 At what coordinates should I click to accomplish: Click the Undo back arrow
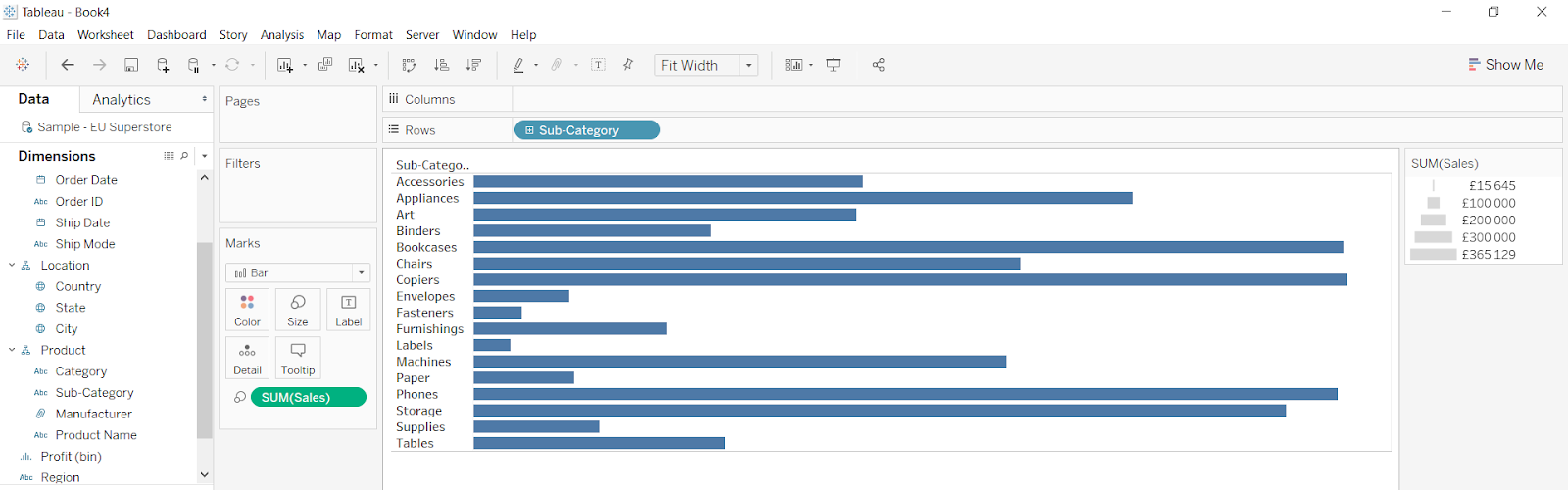68,65
